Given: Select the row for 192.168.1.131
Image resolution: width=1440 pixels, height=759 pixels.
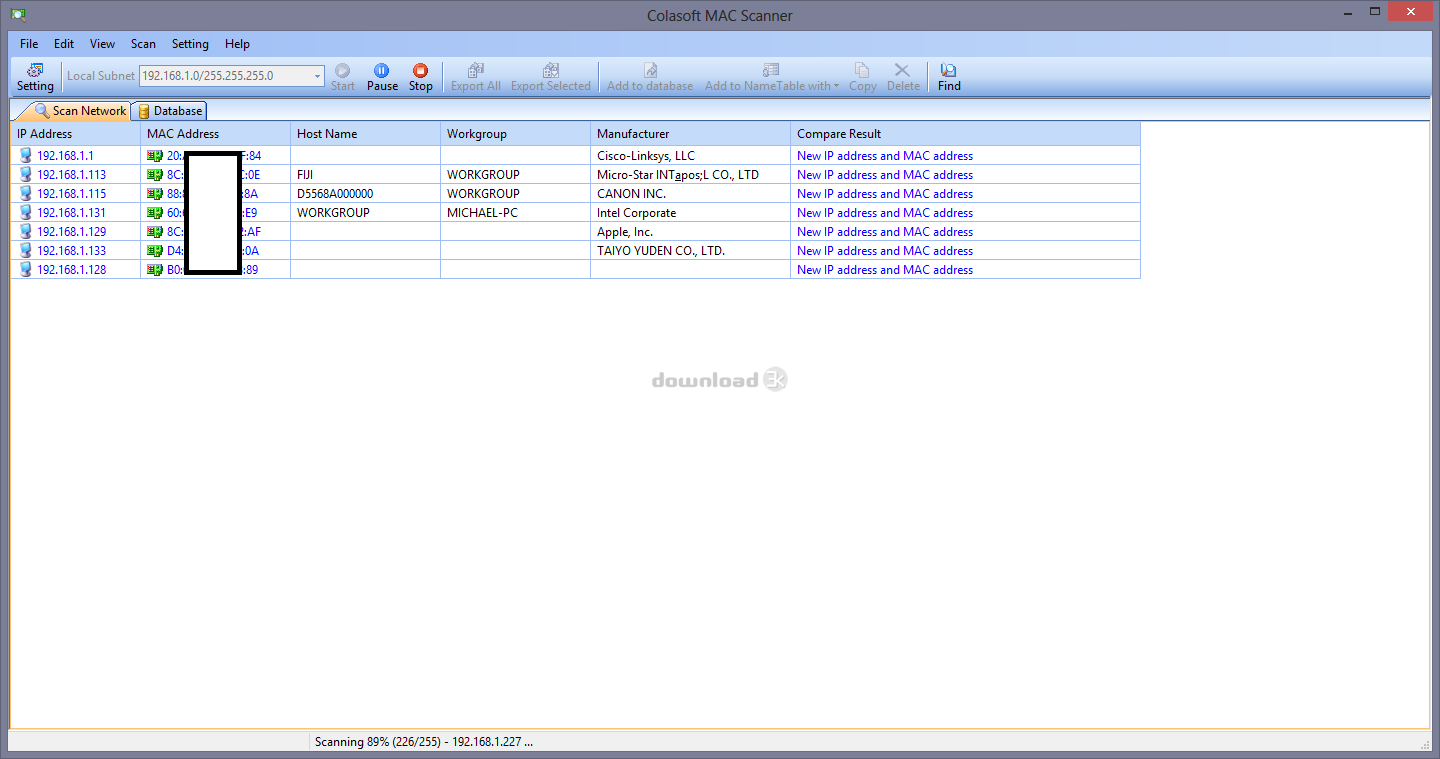Looking at the screenshot, I should click(71, 213).
